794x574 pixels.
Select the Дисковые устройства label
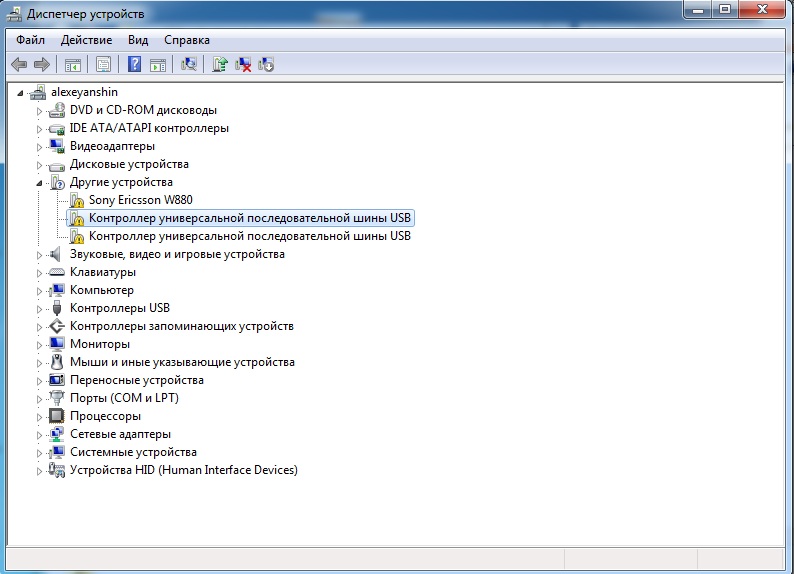click(129, 164)
